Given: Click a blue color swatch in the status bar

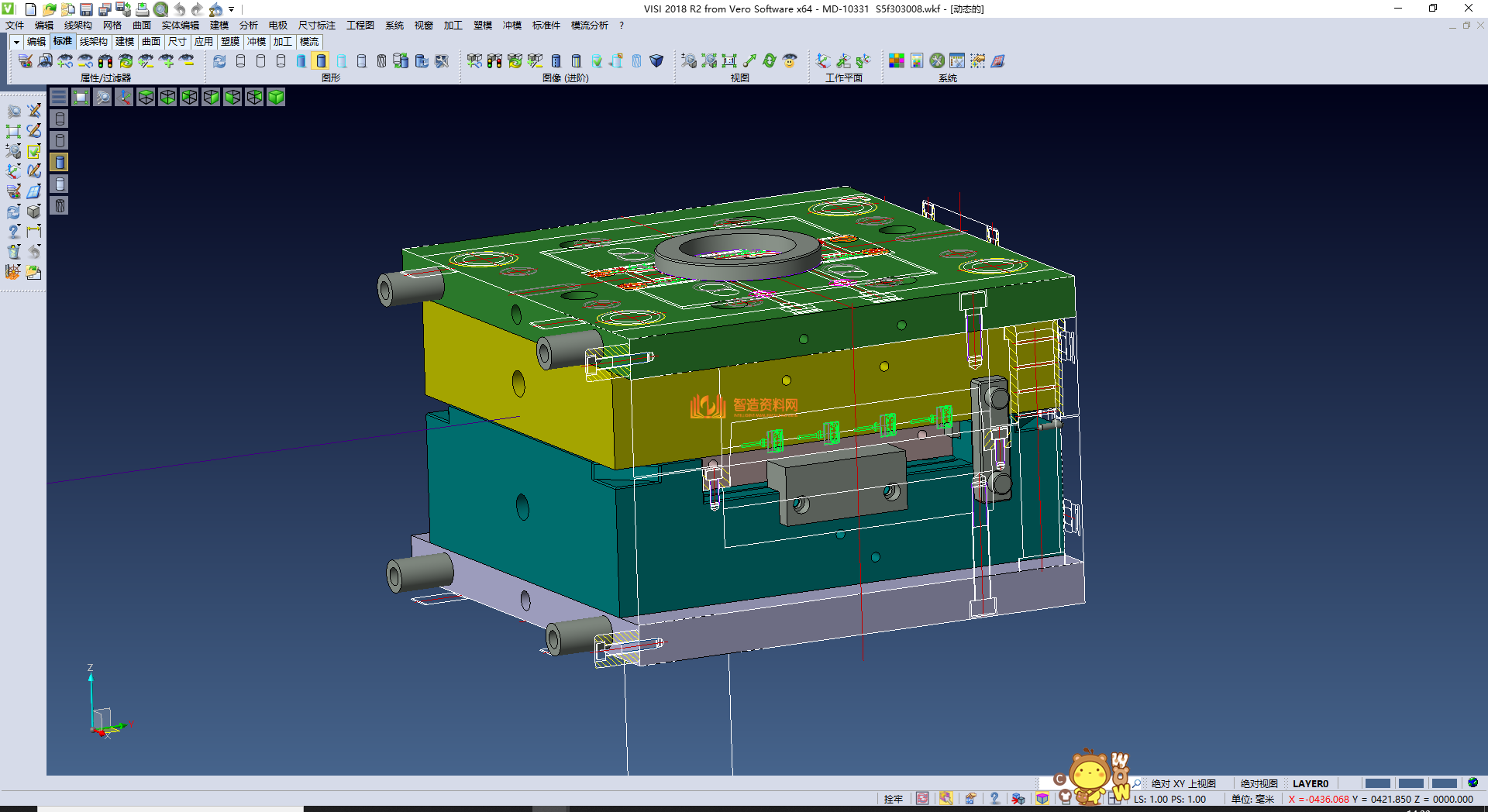Looking at the screenshot, I should coord(1376,783).
